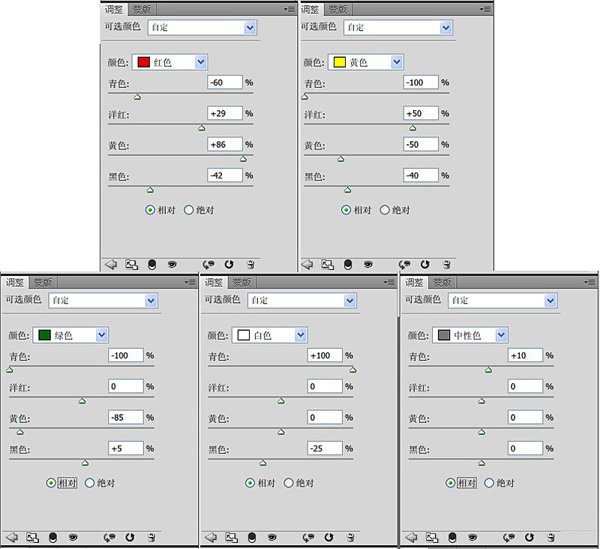Select 相对 radio in Green (绿色) panel
Viewport: 600px width, 549px height.
coord(51,483)
